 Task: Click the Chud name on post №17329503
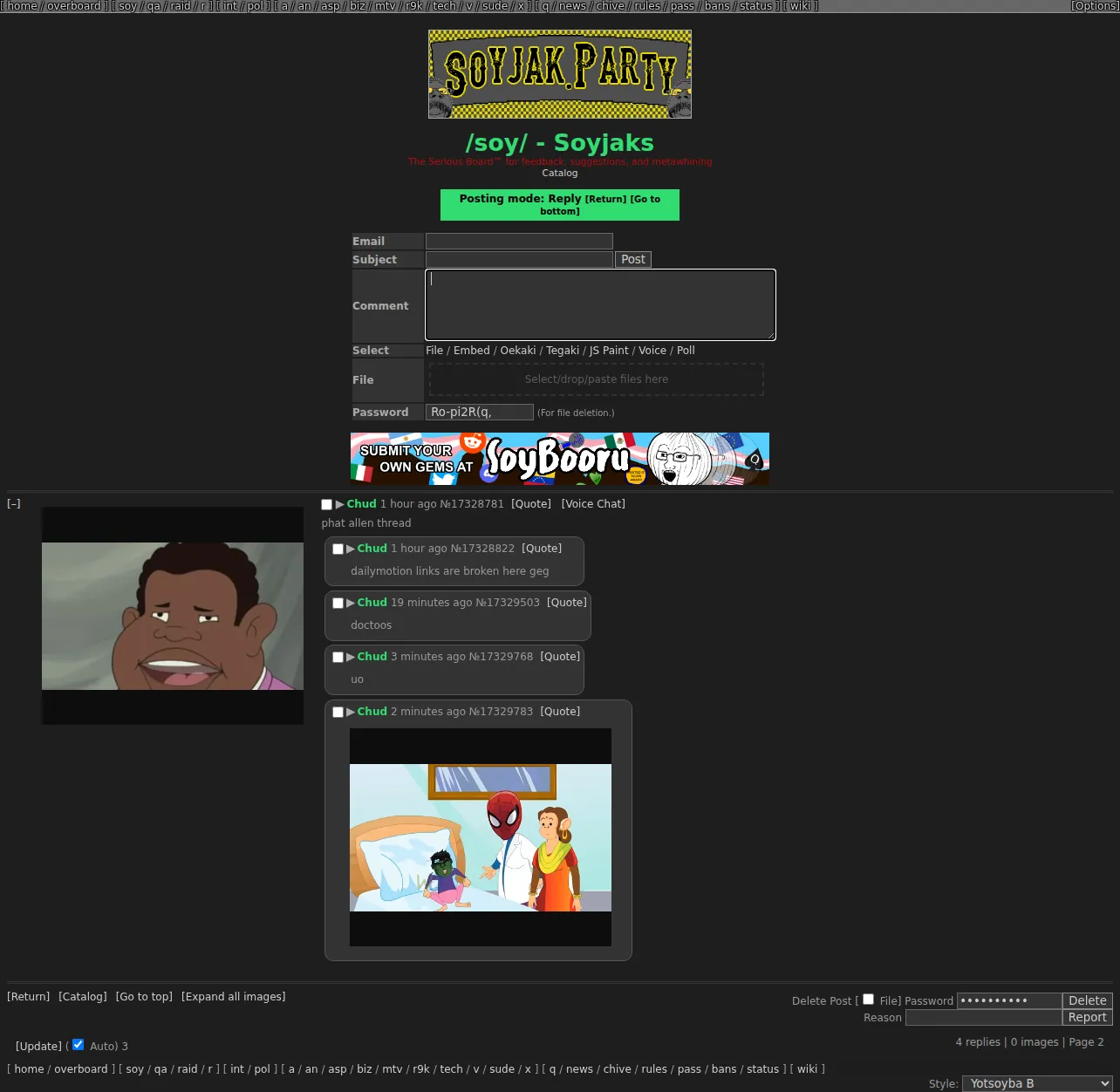pos(372,603)
